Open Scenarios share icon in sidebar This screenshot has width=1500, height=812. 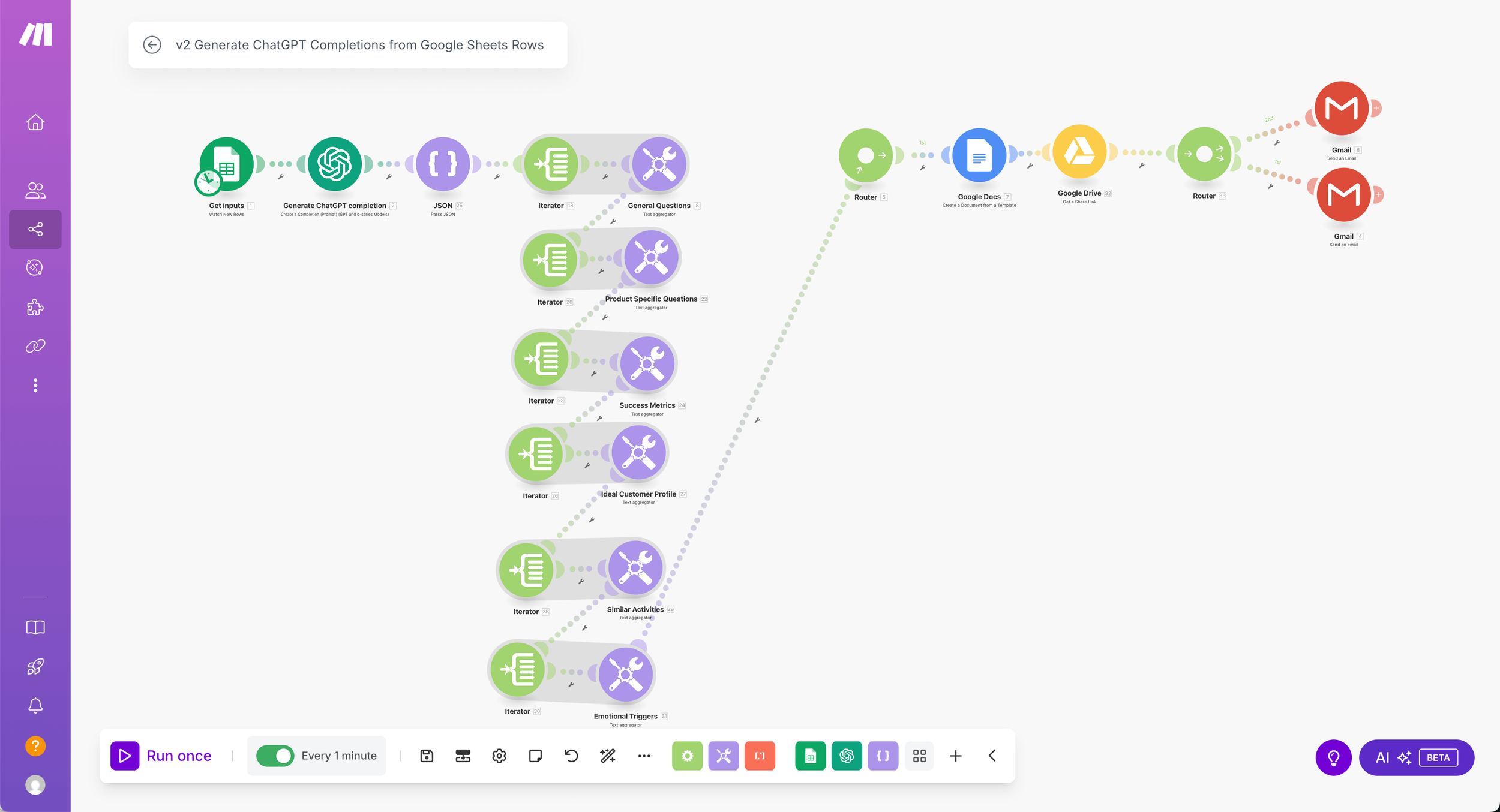tap(35, 229)
